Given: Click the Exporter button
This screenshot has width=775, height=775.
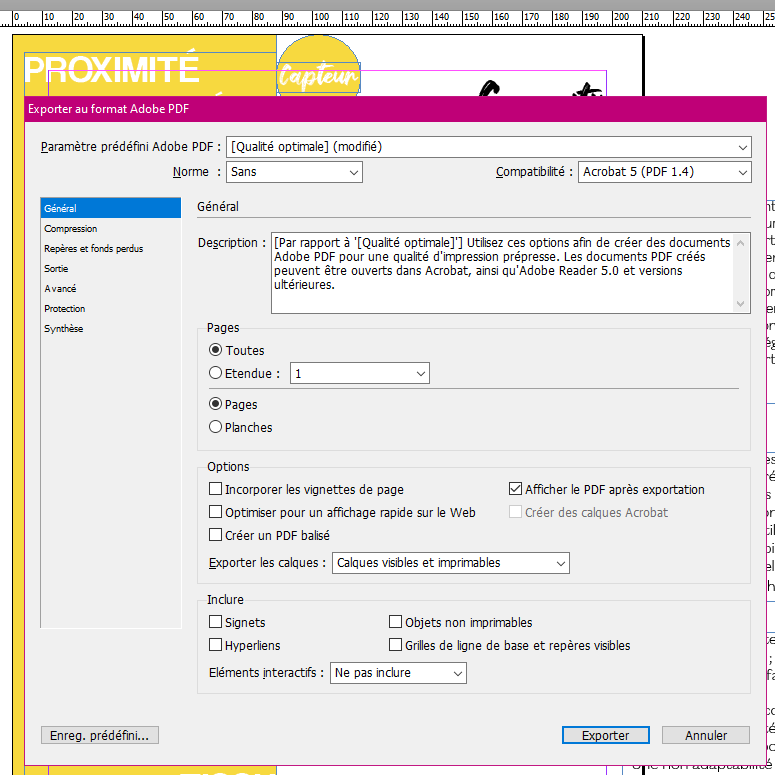Looking at the screenshot, I should pos(605,735).
